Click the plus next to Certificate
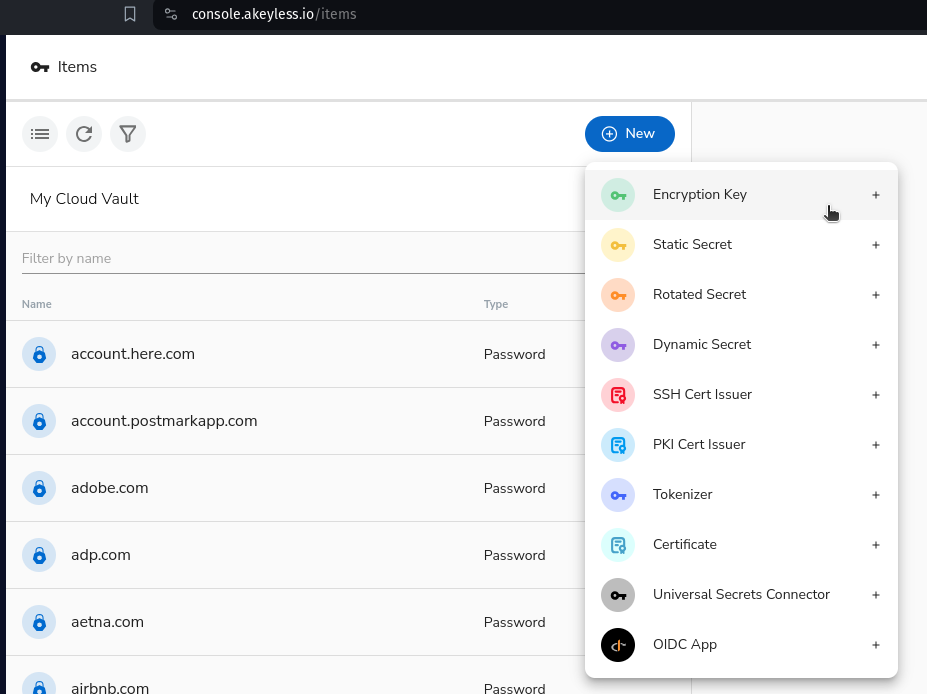Image resolution: width=927 pixels, height=694 pixels. coord(876,545)
